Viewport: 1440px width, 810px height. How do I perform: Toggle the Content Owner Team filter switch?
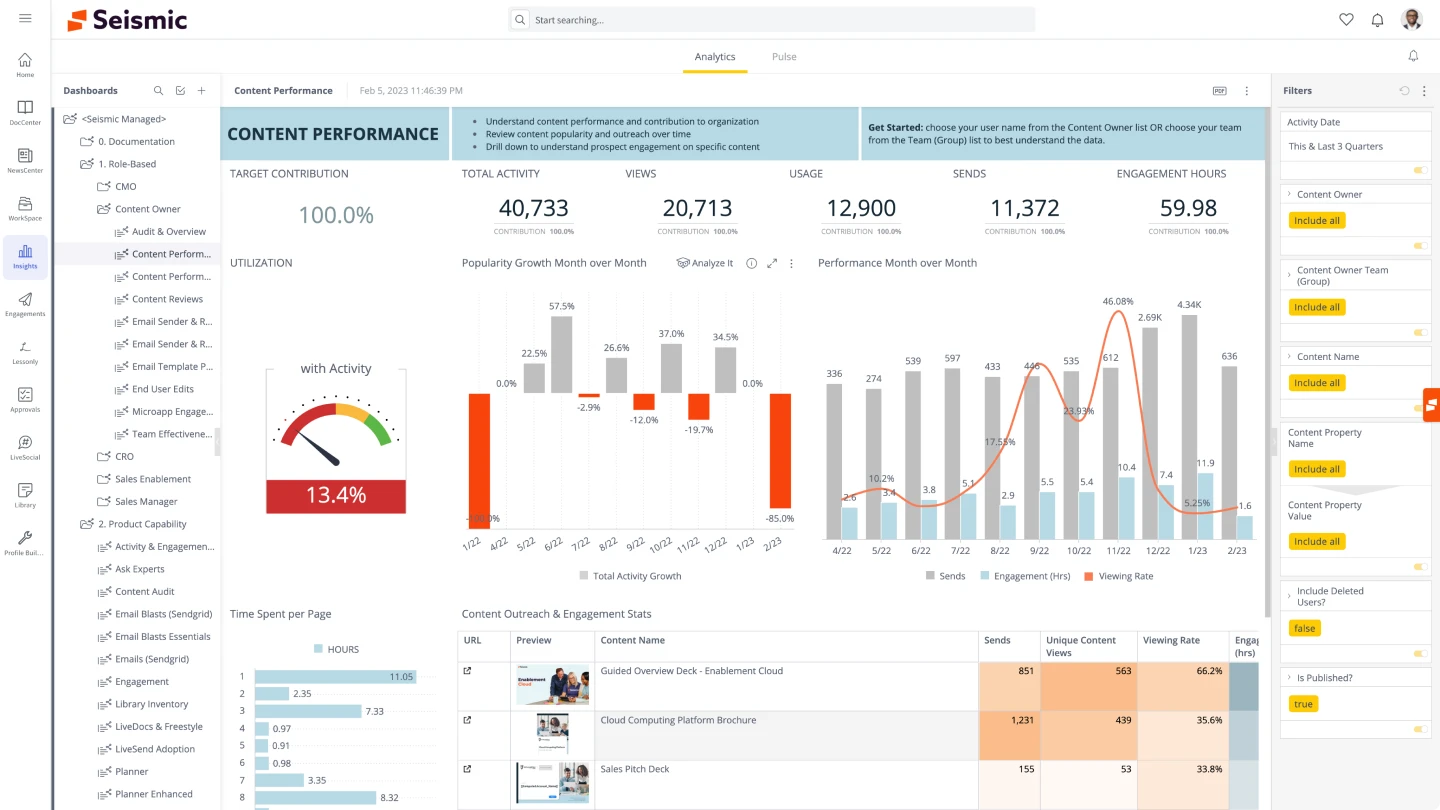[1419, 332]
